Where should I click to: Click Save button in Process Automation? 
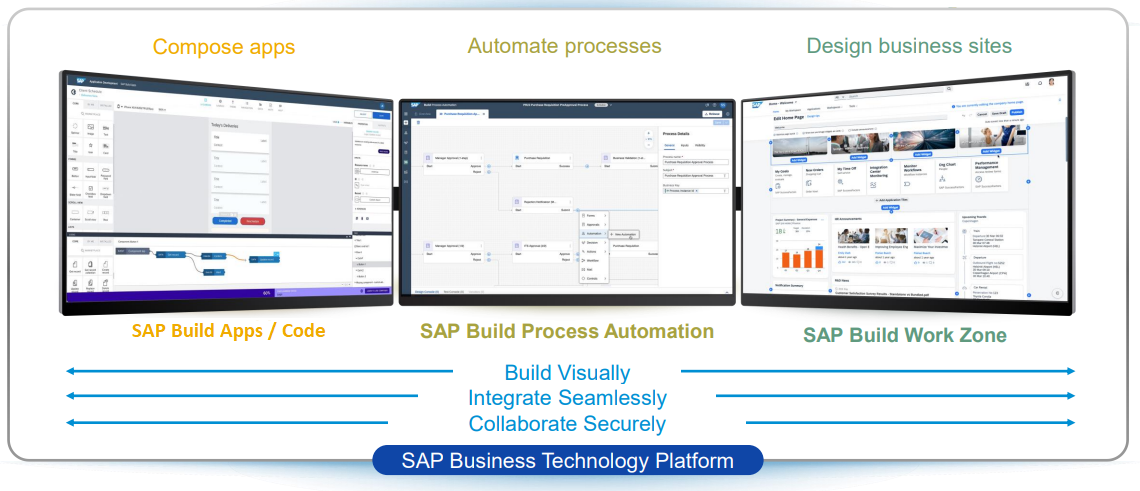(x=718, y=122)
